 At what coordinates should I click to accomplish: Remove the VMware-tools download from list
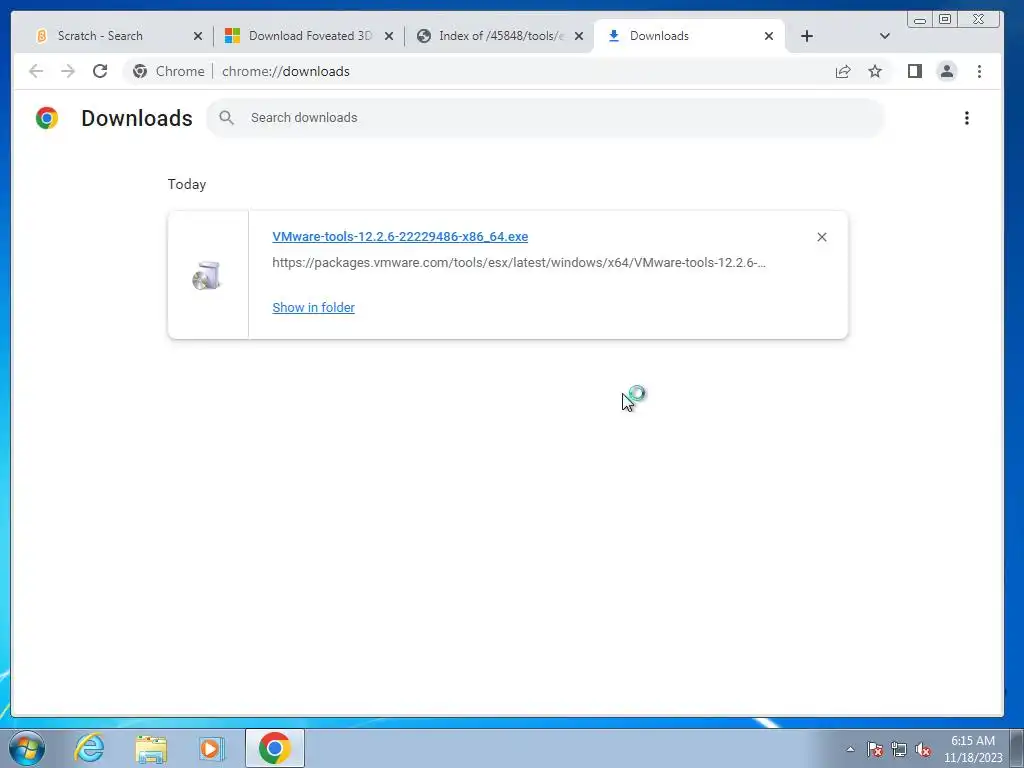822,237
